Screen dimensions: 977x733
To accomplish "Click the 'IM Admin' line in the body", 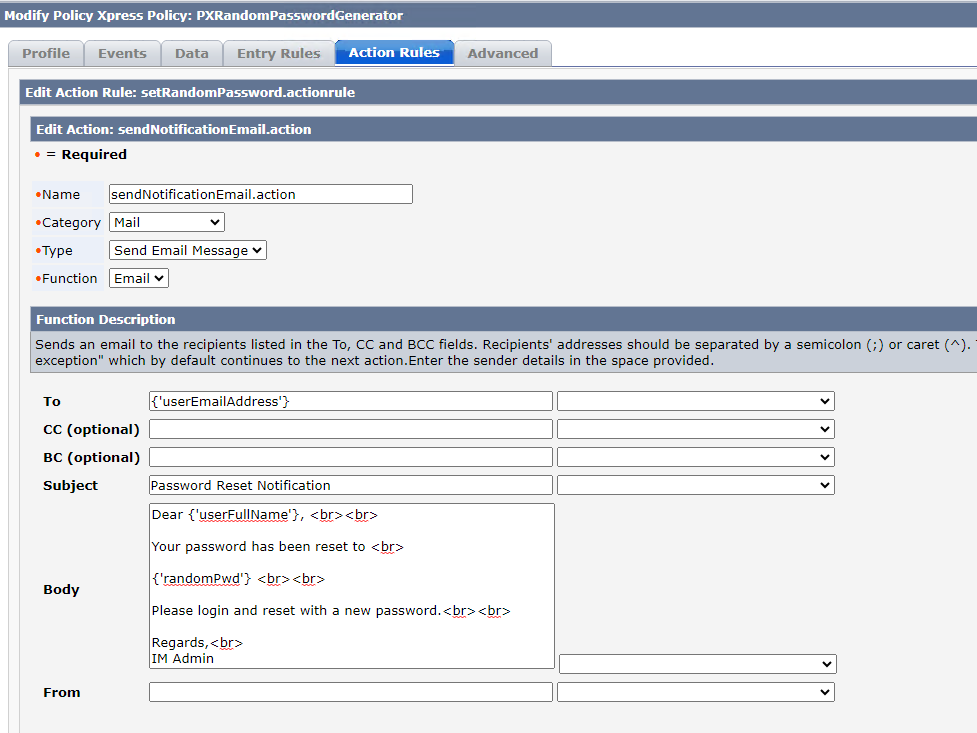I will click(183, 659).
